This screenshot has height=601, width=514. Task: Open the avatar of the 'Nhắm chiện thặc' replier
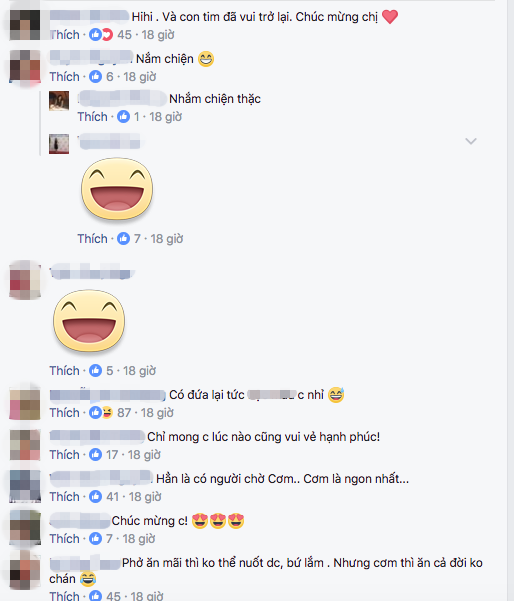tap(59, 101)
